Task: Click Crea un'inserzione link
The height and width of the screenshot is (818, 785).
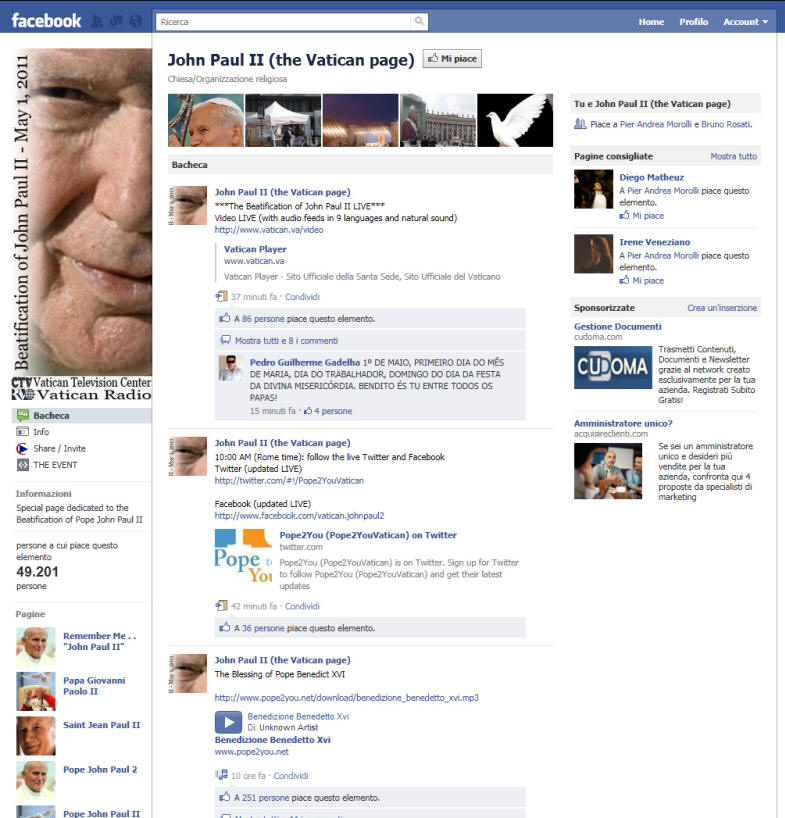Action: (x=722, y=308)
